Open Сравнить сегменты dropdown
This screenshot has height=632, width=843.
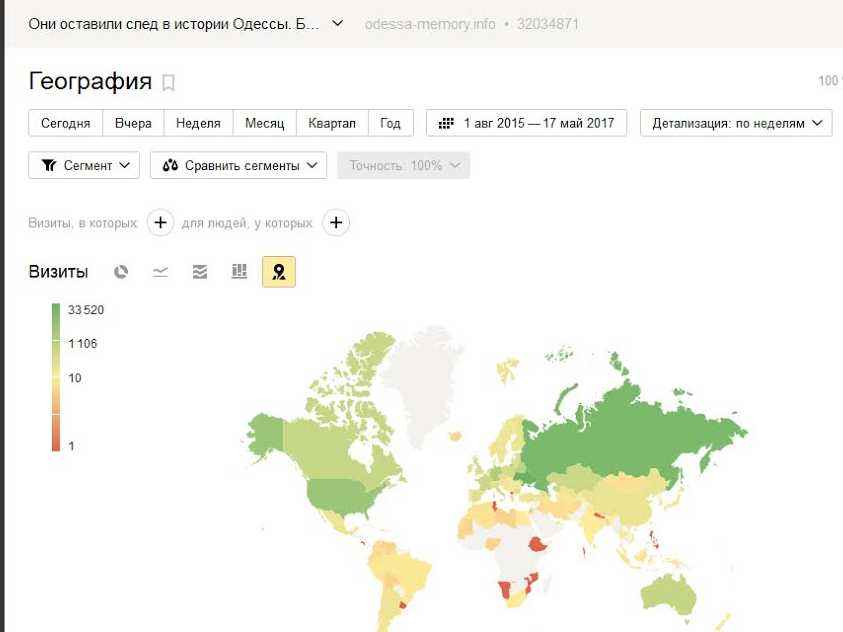[x=238, y=165]
